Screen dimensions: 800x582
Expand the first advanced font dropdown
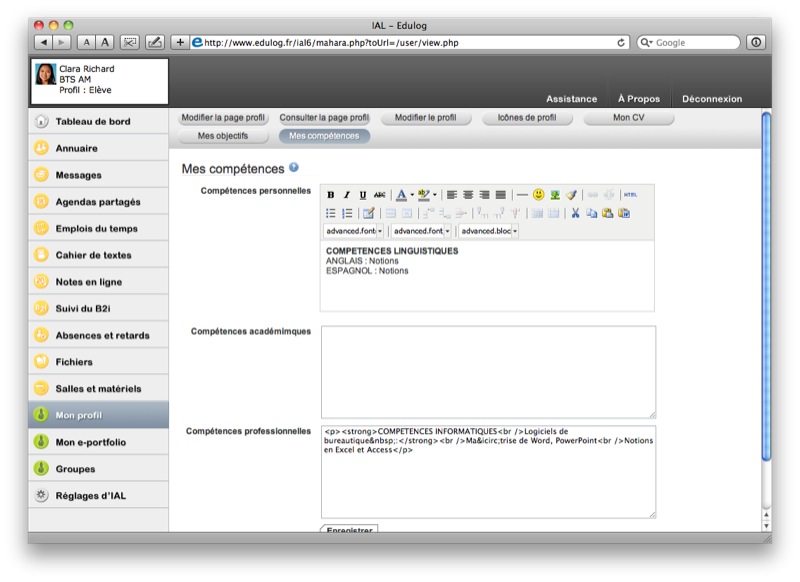[x=380, y=231]
